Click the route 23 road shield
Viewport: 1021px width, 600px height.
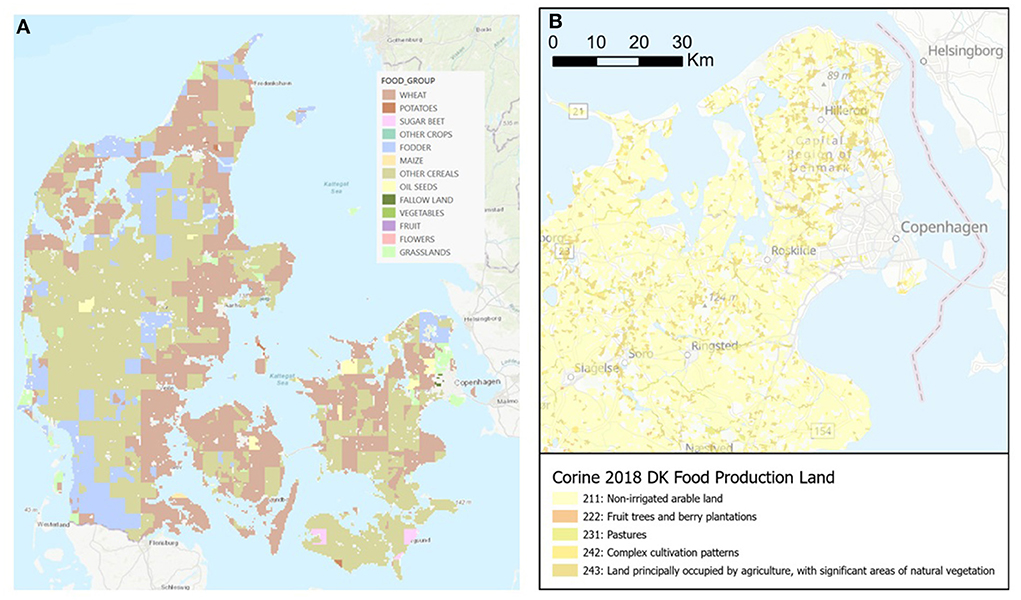coord(564,251)
